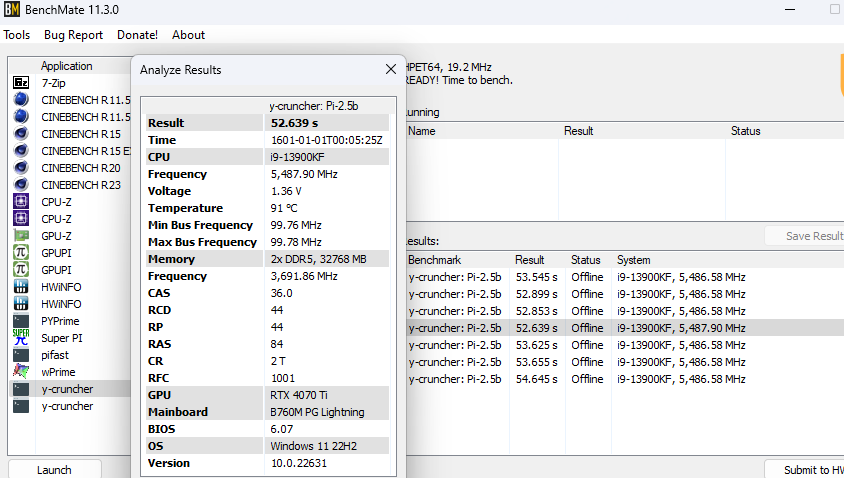Open the About menu

point(188,35)
